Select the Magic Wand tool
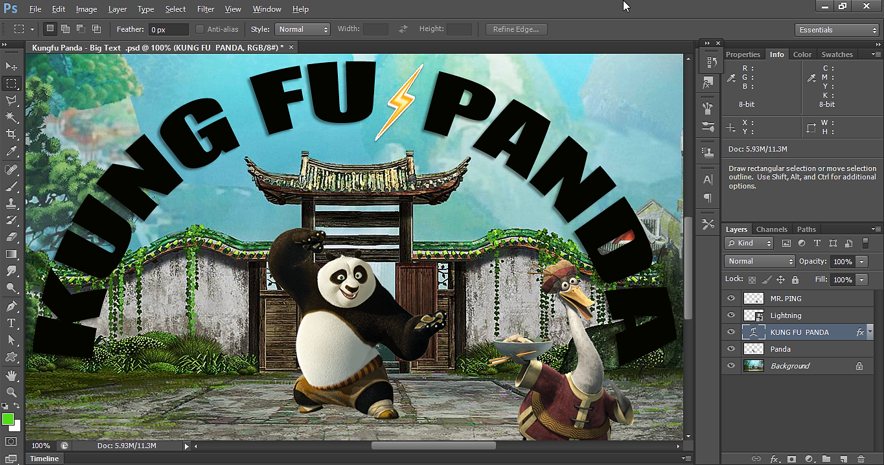Viewport: 885px width, 465px height. click(11, 117)
